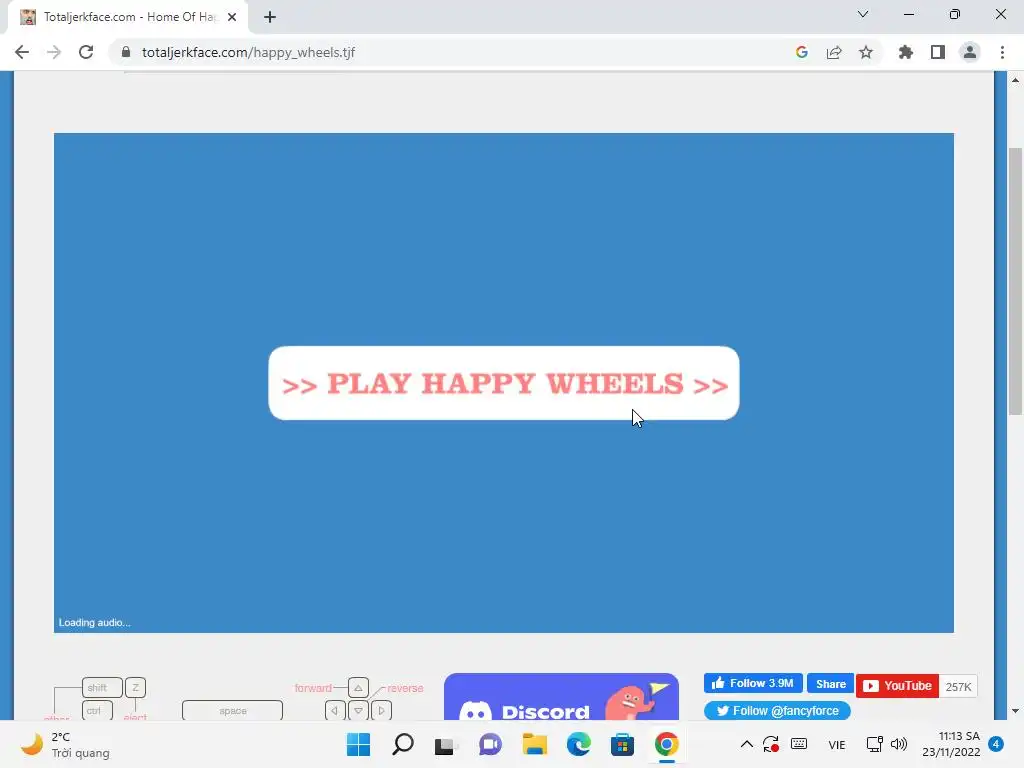
Task: Go back using the browser back arrow
Action: coord(22,52)
